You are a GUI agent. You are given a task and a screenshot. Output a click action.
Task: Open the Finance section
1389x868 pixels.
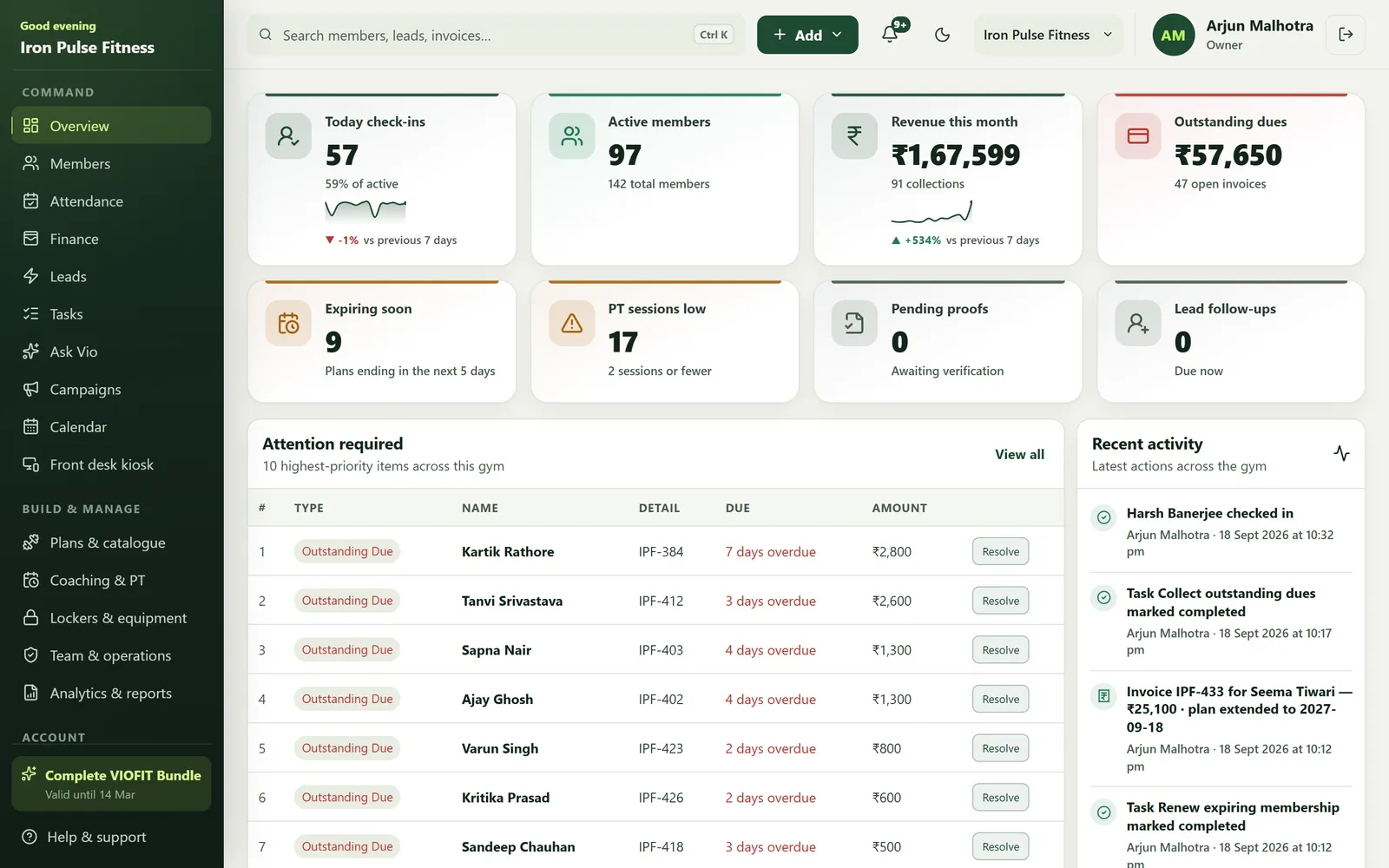(x=111, y=239)
